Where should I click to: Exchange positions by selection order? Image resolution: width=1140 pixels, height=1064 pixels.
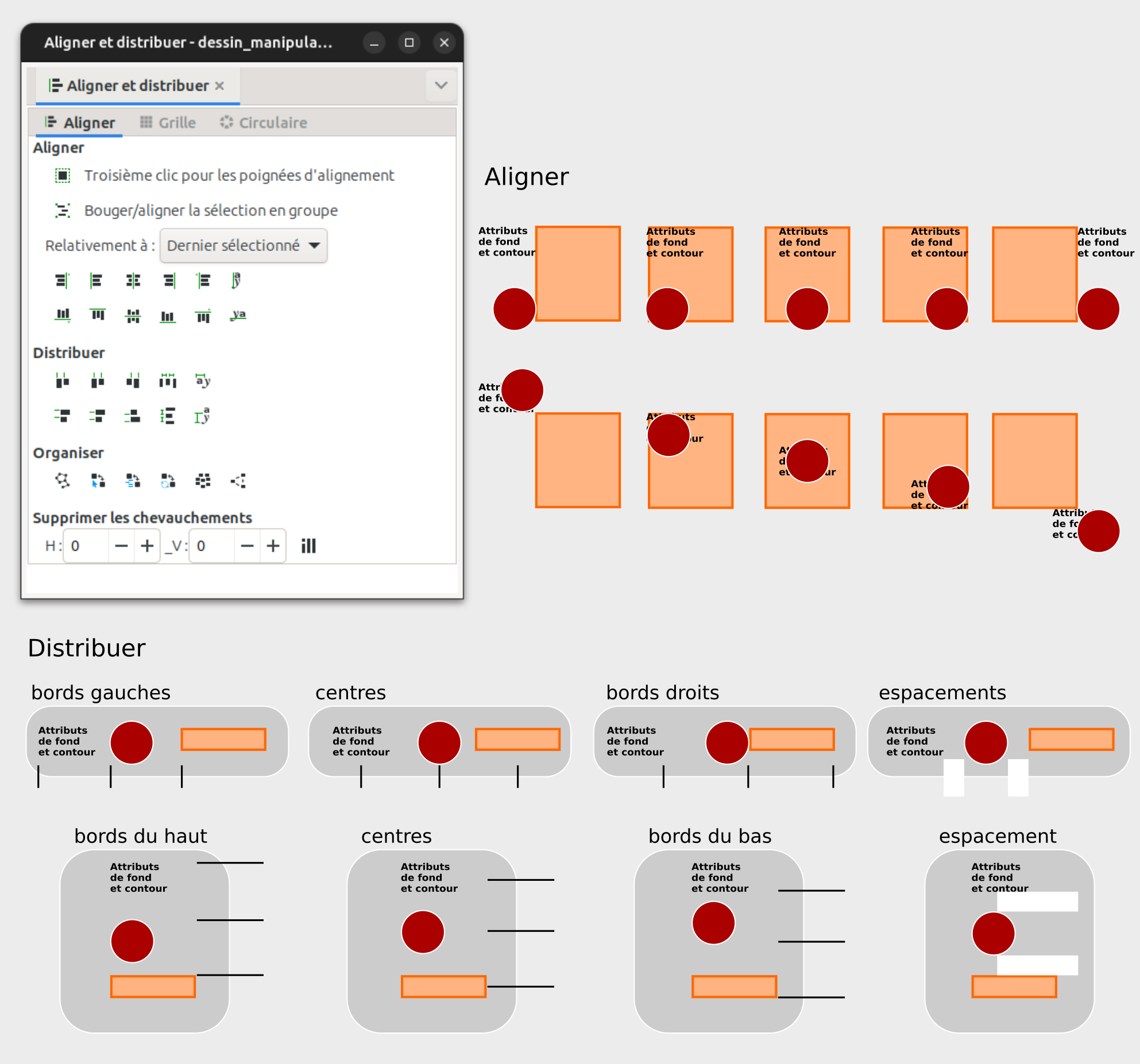point(98,481)
